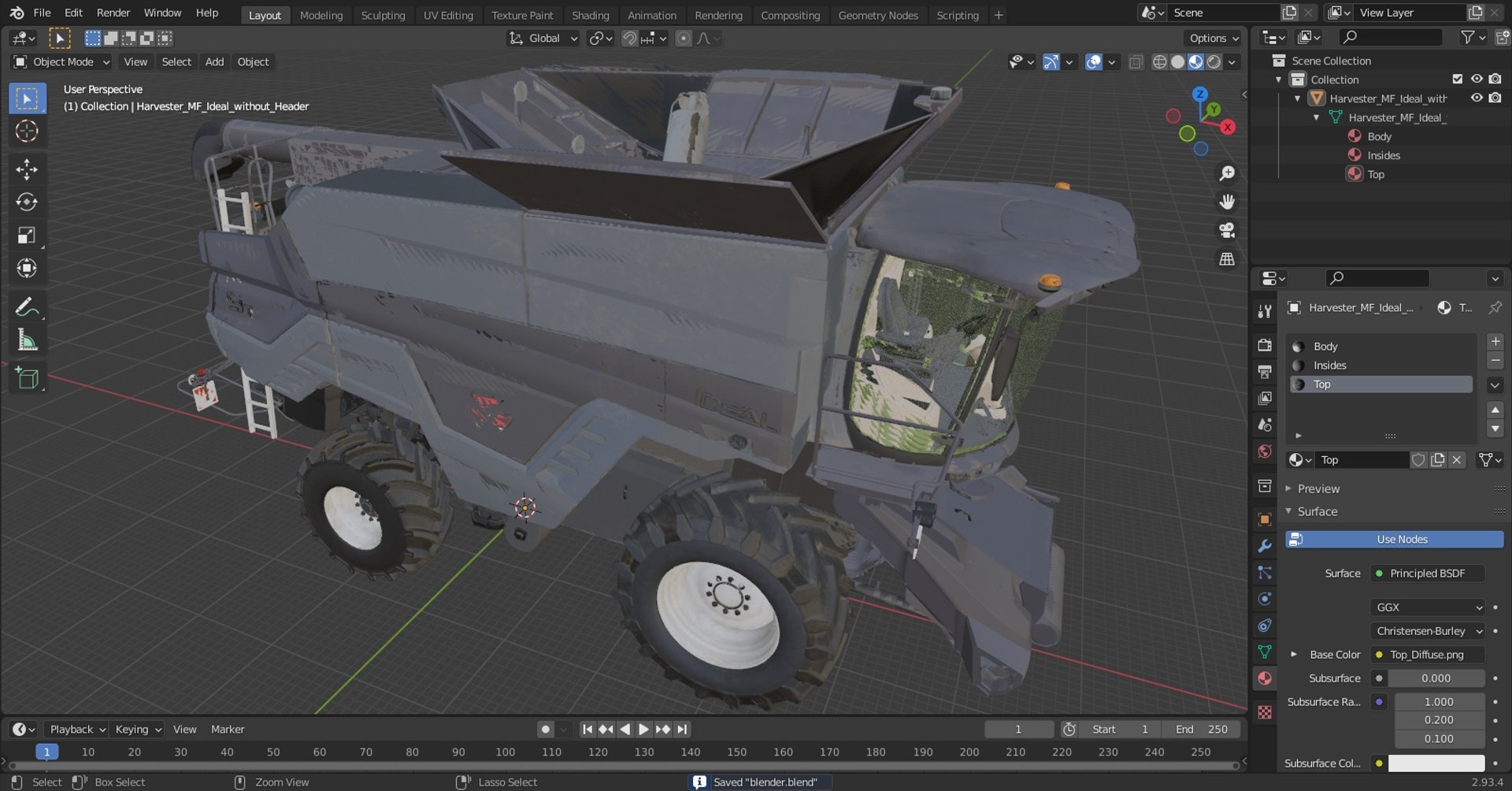Open the Tool properties tab
Screen dimensions: 1512x791
1265,311
